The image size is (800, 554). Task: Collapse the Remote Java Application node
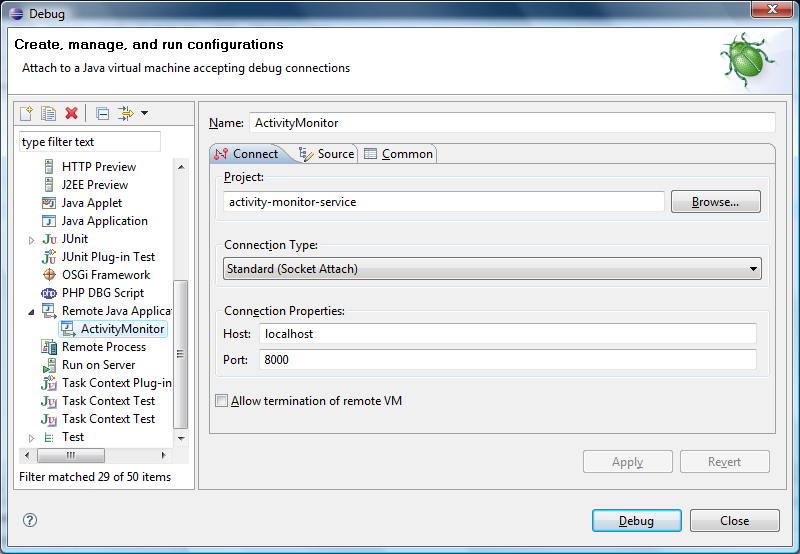[31, 312]
